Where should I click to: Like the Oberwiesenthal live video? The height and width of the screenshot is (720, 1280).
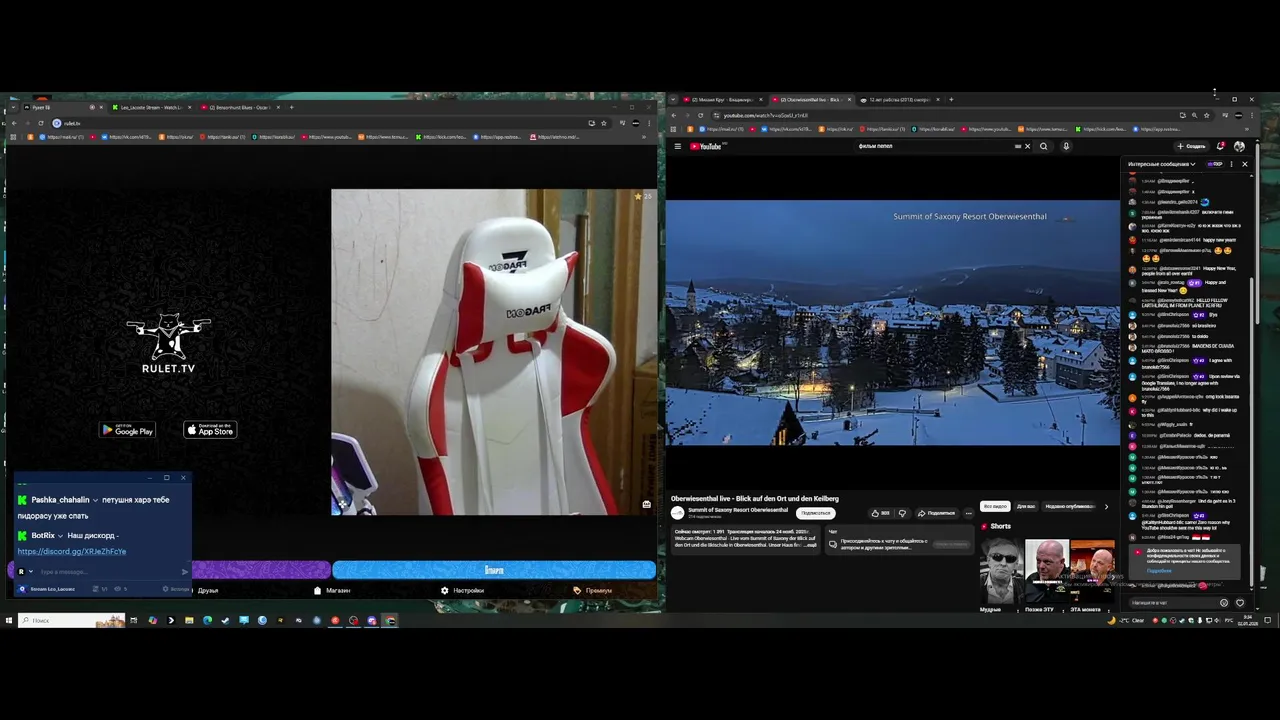[880, 513]
